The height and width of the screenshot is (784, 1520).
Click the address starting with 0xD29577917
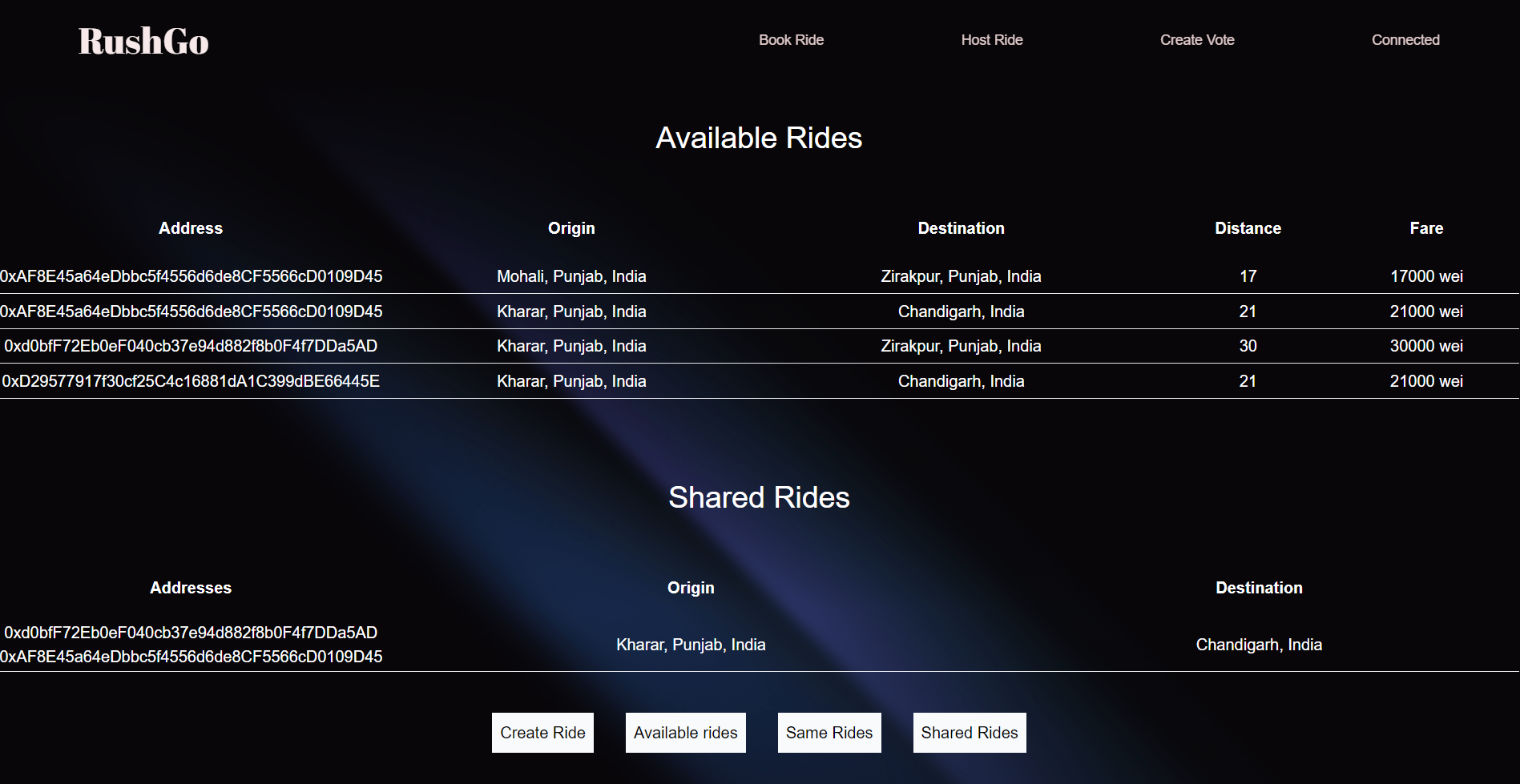191,380
